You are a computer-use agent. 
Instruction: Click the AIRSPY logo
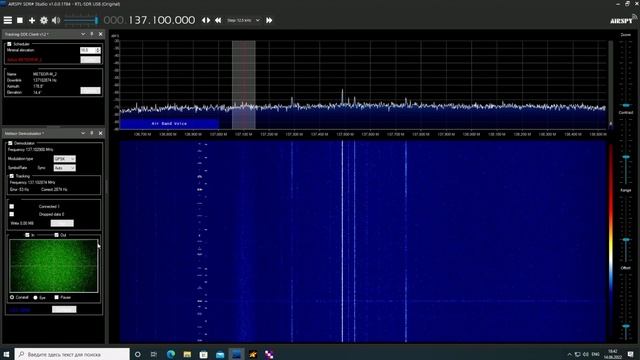coord(622,20)
